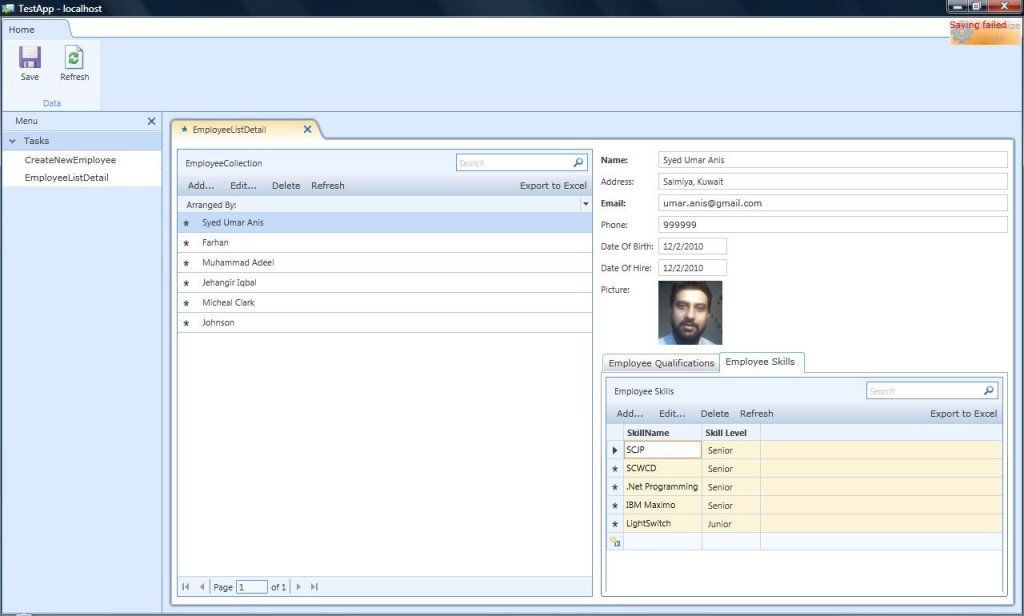Jump to last page of employee list

click(314, 587)
